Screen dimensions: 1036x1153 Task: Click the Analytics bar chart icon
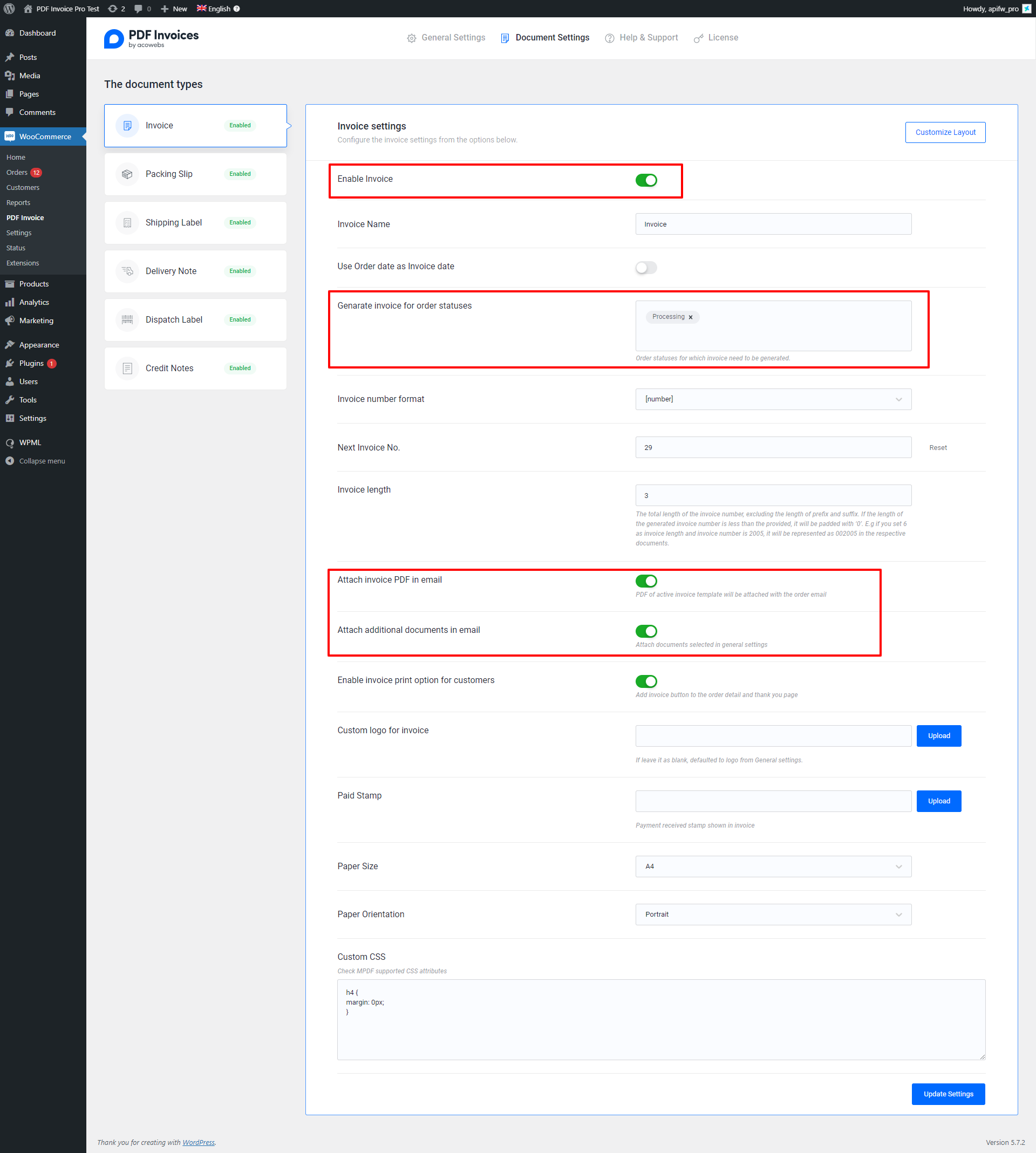10,302
